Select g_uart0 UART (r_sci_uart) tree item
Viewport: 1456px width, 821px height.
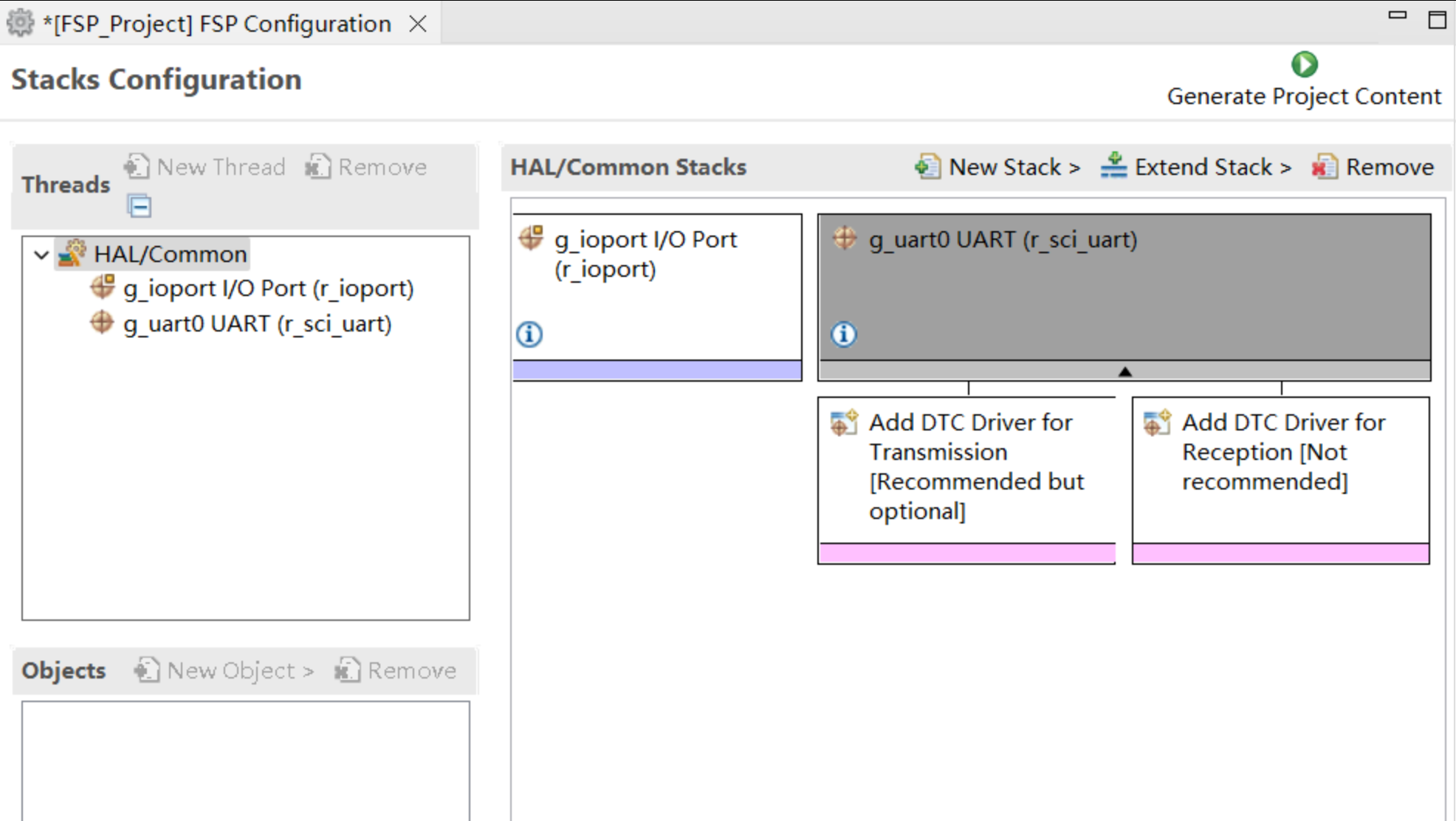[257, 323]
